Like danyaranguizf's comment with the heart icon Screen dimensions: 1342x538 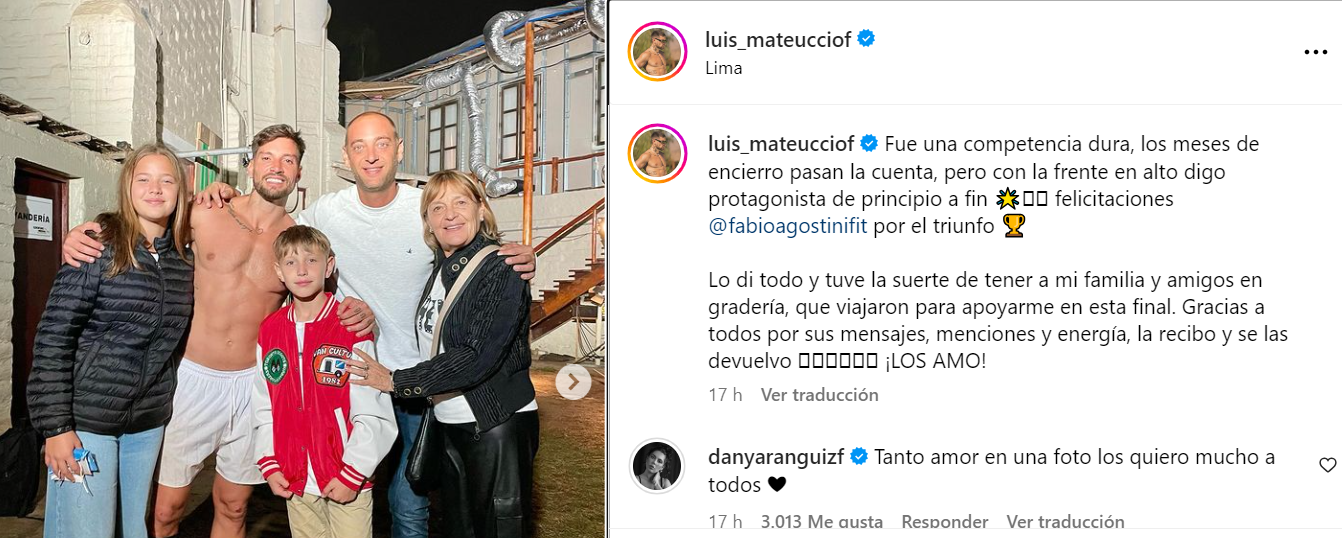click(1327, 464)
